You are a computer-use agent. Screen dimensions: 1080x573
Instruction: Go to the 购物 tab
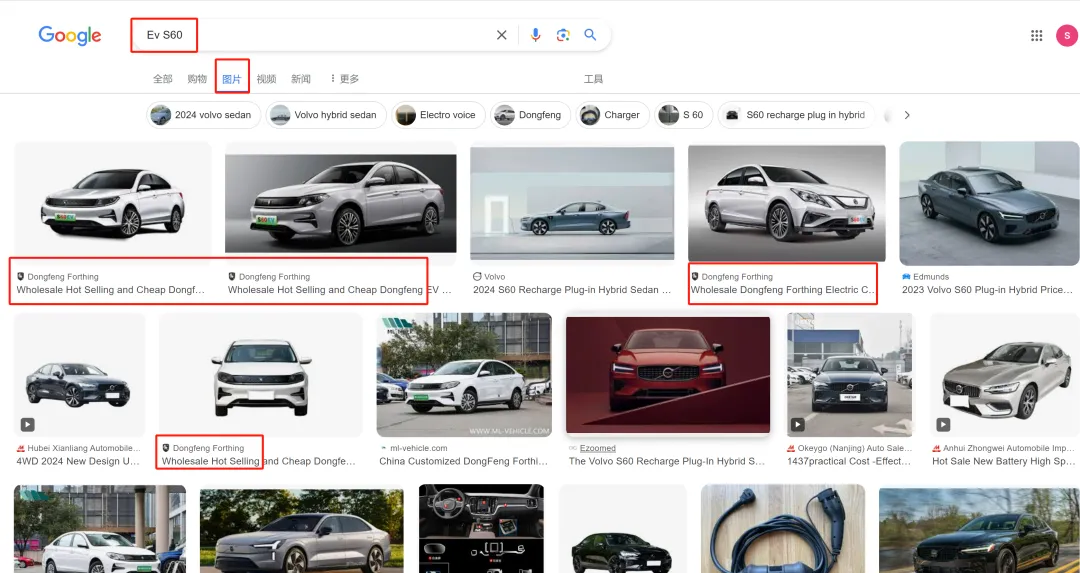pos(197,79)
